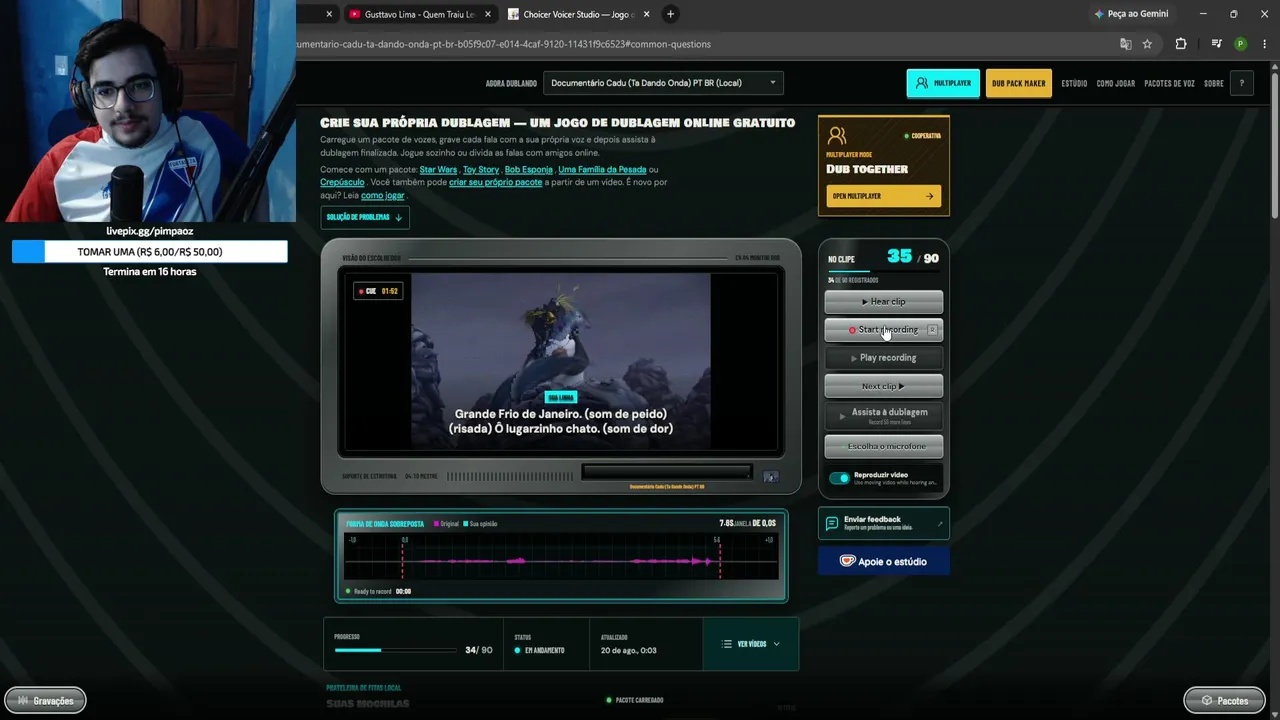Bookmark the page with the star icon

click(x=1147, y=44)
